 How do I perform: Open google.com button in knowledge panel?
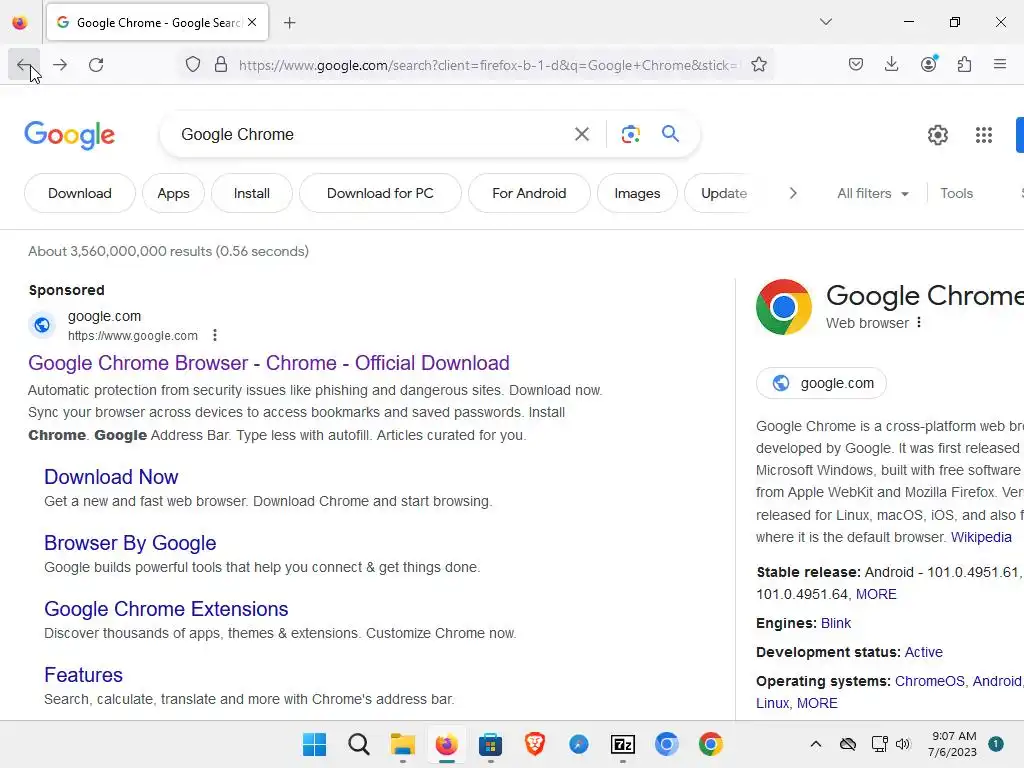click(821, 383)
